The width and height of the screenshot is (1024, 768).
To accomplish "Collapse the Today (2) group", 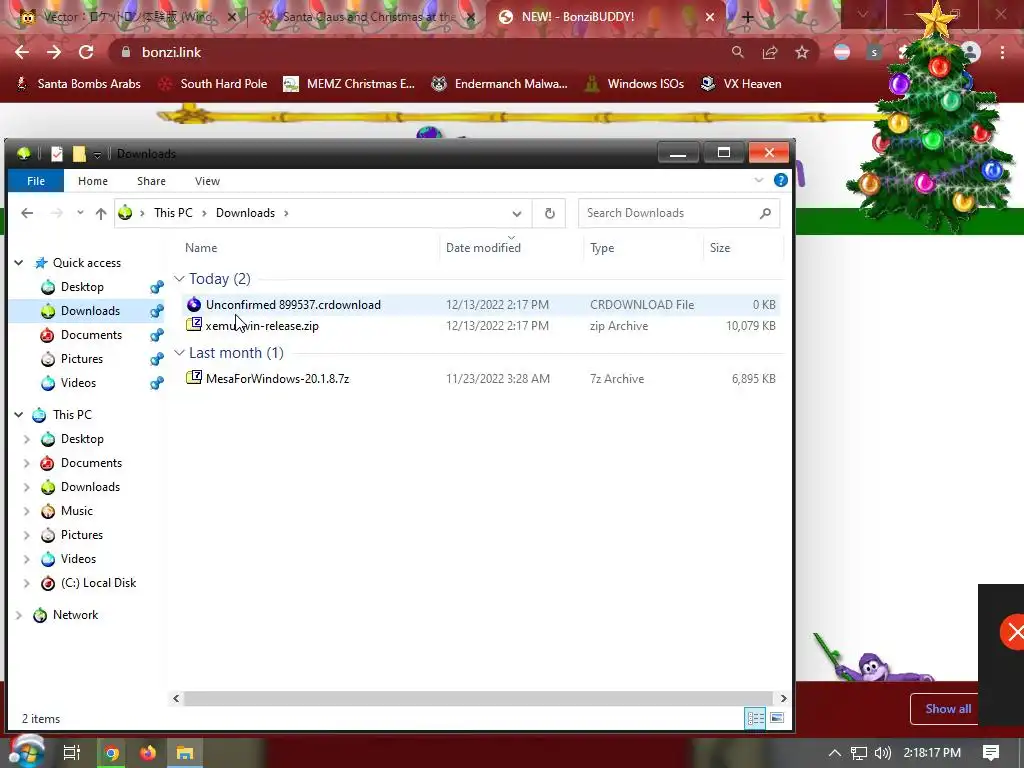I will [179, 279].
